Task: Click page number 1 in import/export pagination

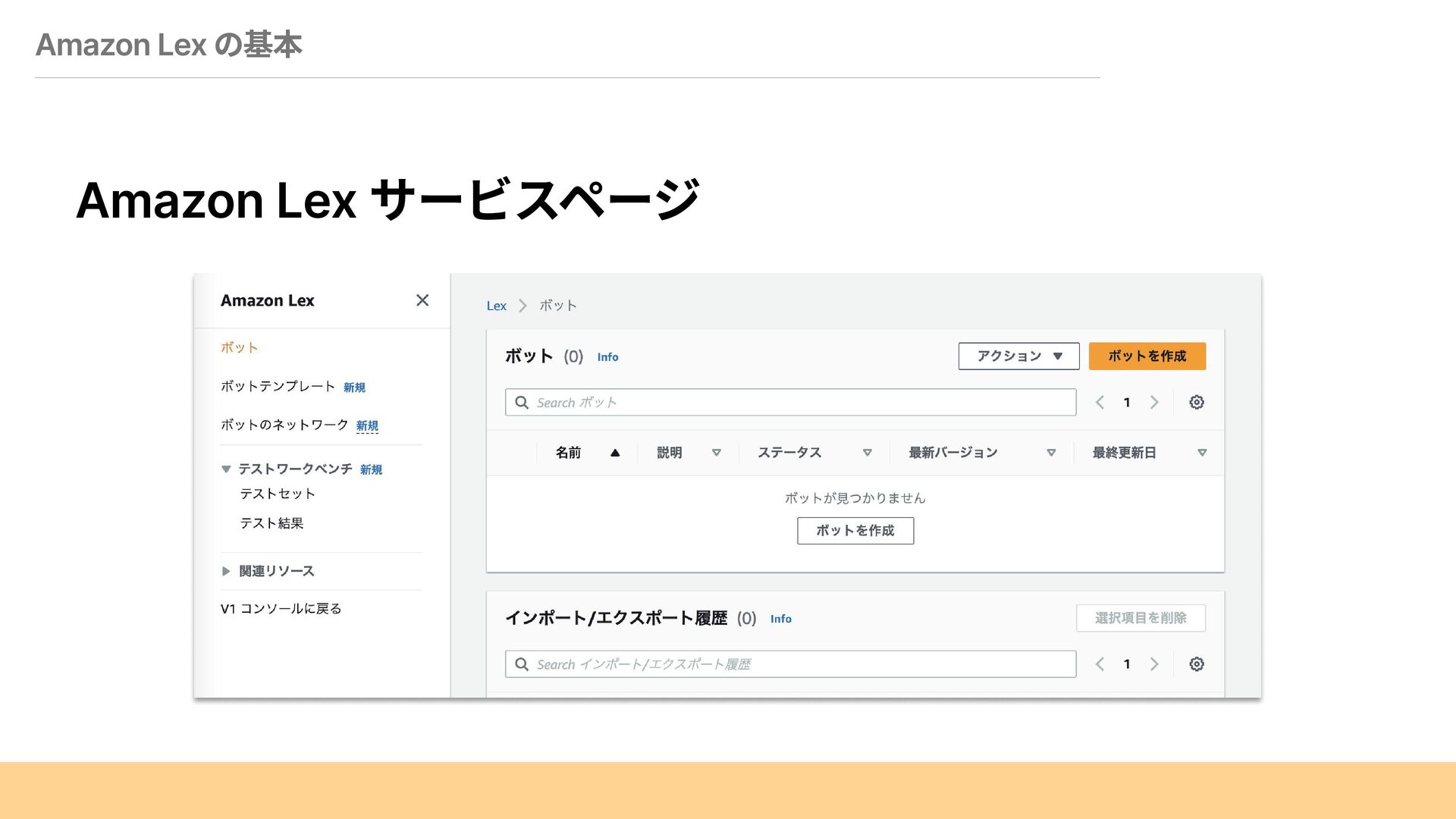Action: (x=1127, y=664)
